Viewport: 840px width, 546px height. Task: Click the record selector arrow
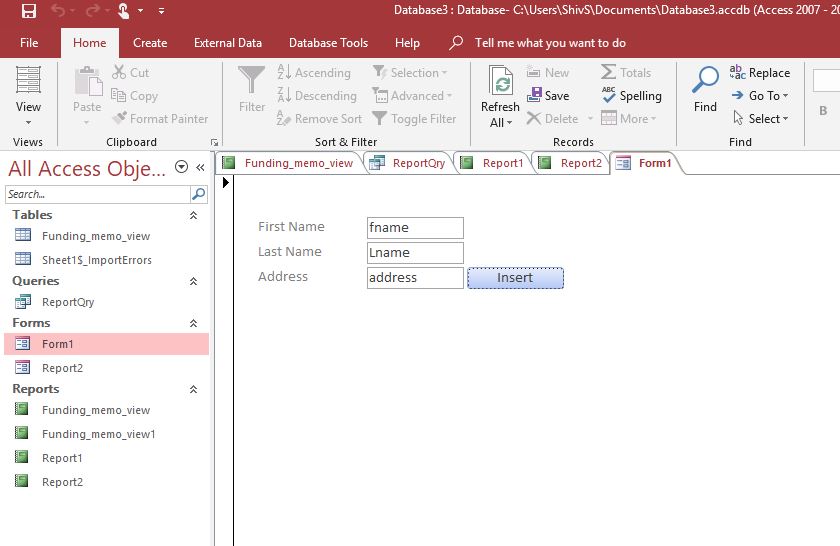click(x=226, y=183)
